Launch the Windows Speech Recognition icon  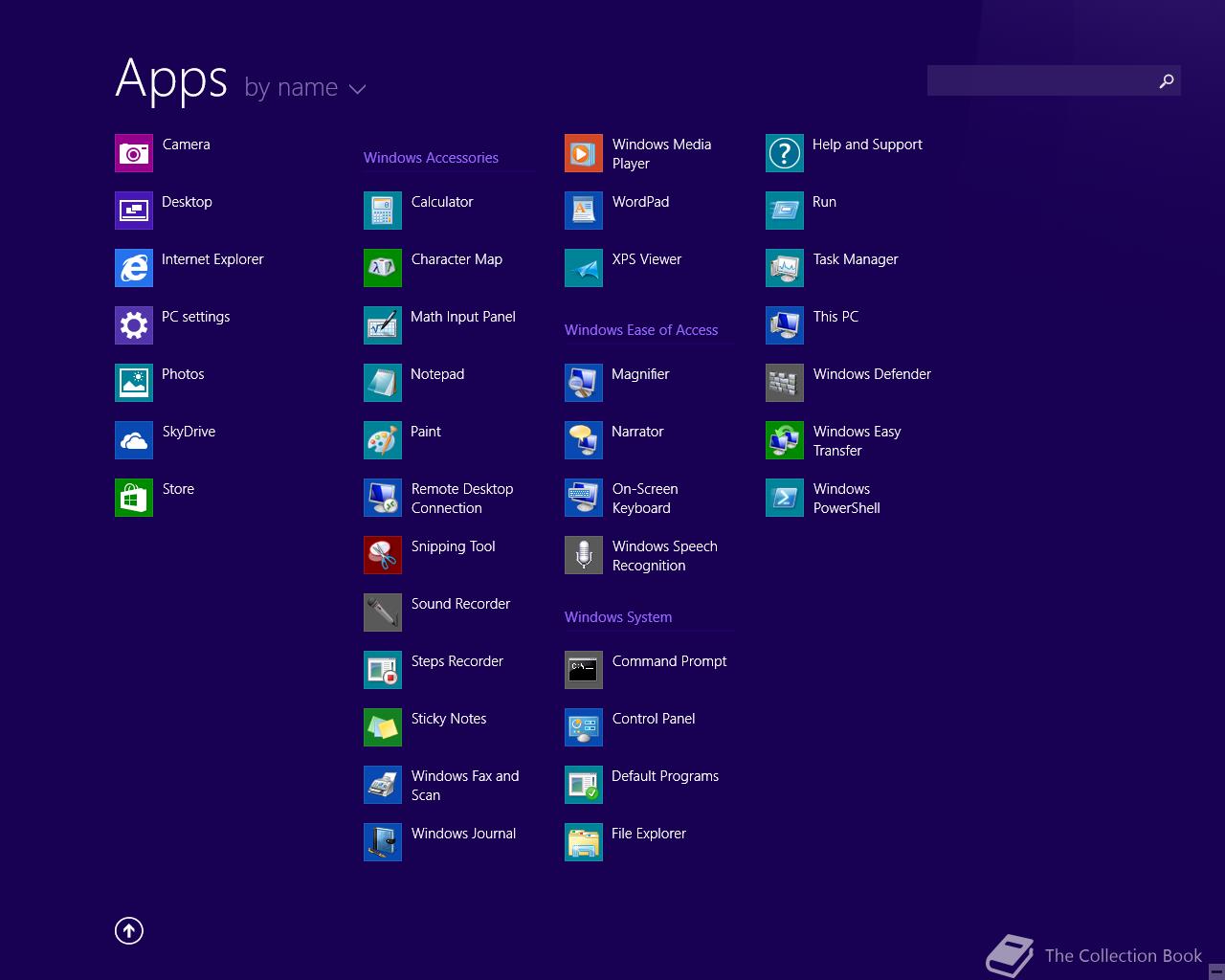(x=584, y=555)
